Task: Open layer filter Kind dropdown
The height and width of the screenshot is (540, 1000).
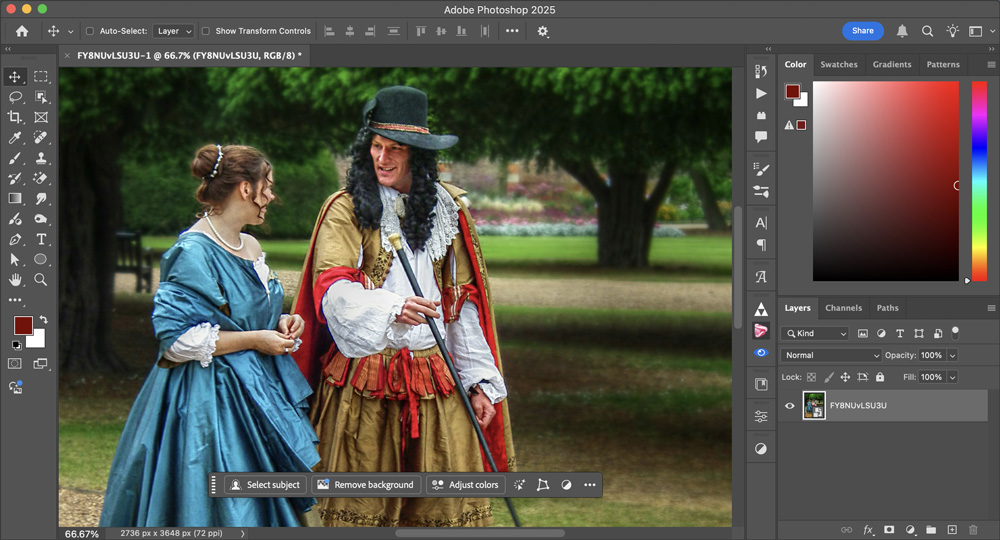Action: coord(815,333)
